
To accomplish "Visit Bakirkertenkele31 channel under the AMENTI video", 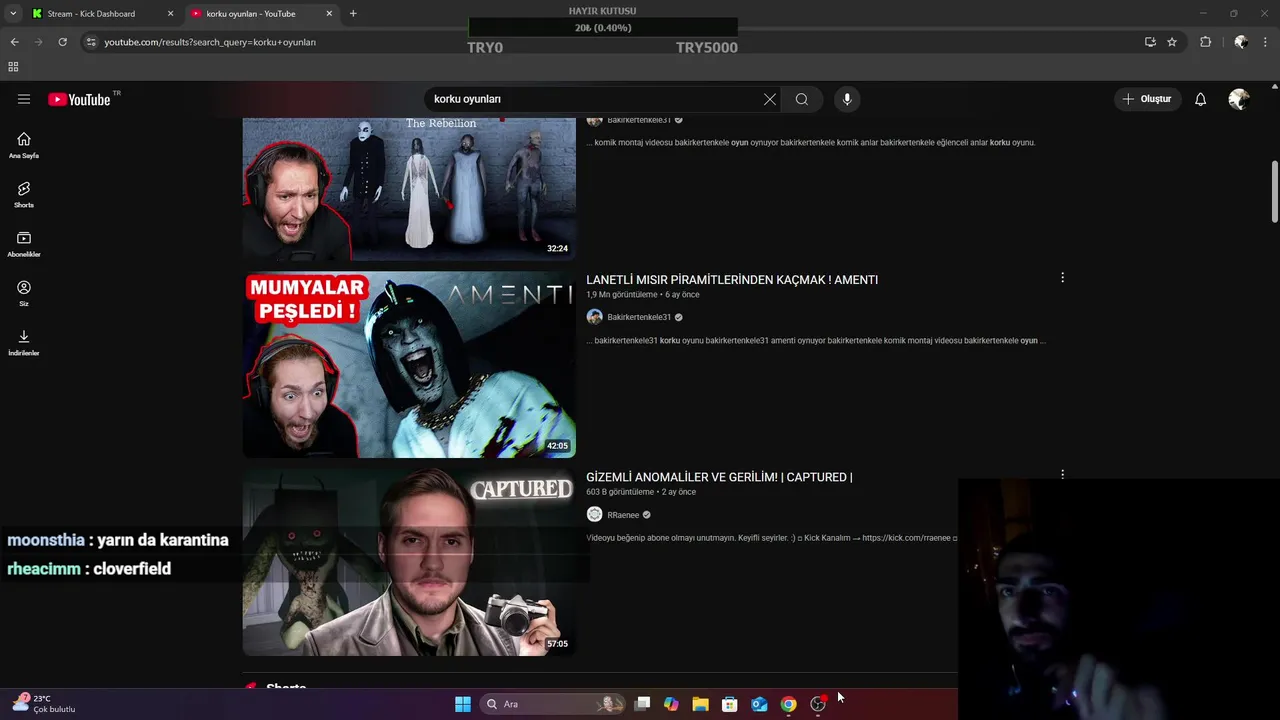I will pos(639,317).
